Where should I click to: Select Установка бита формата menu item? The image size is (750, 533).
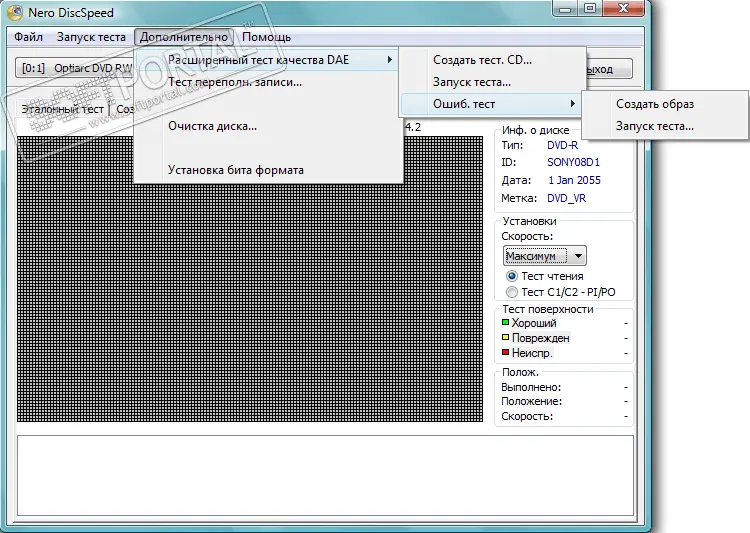[x=235, y=170]
